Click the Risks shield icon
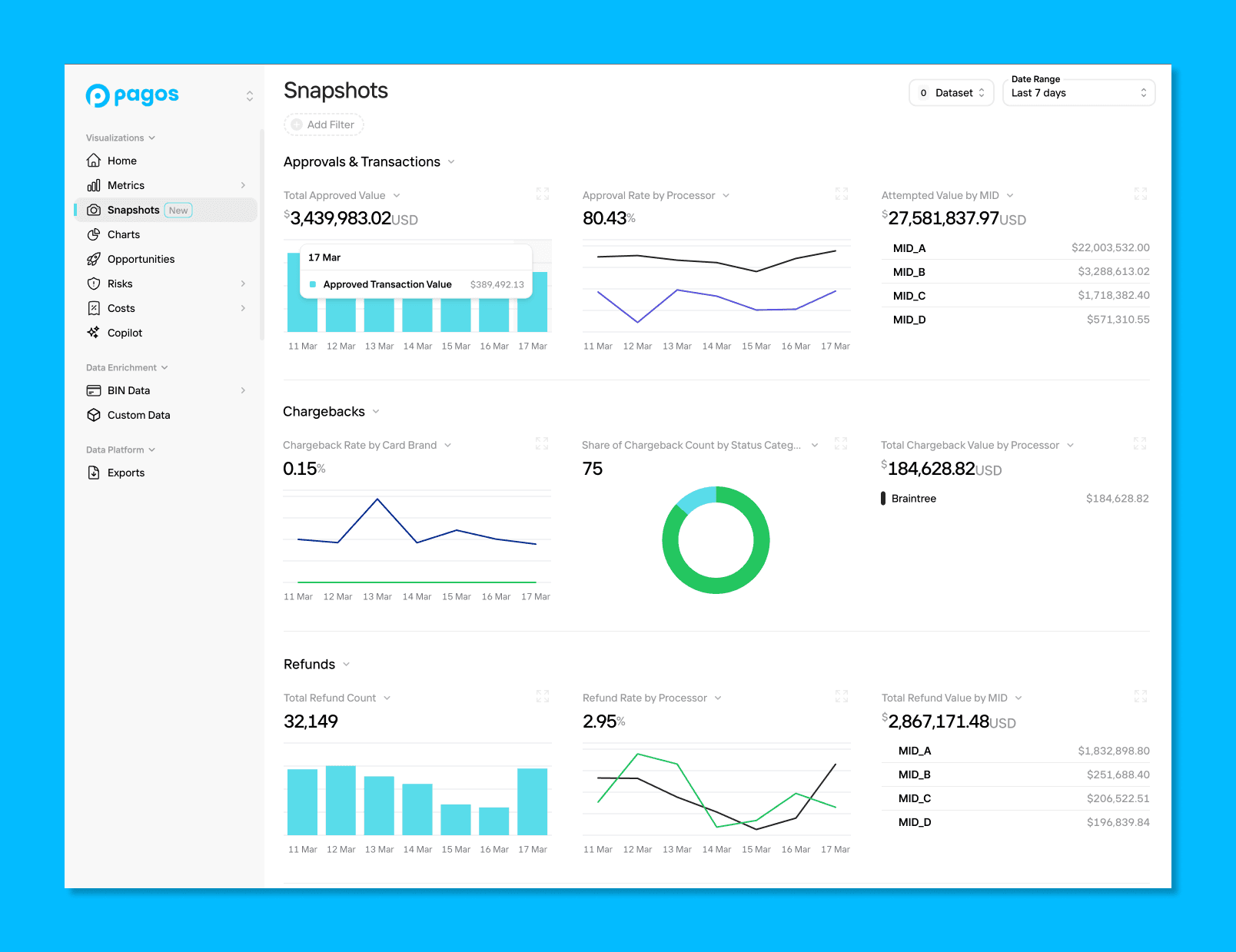The width and height of the screenshot is (1236, 952). [94, 284]
